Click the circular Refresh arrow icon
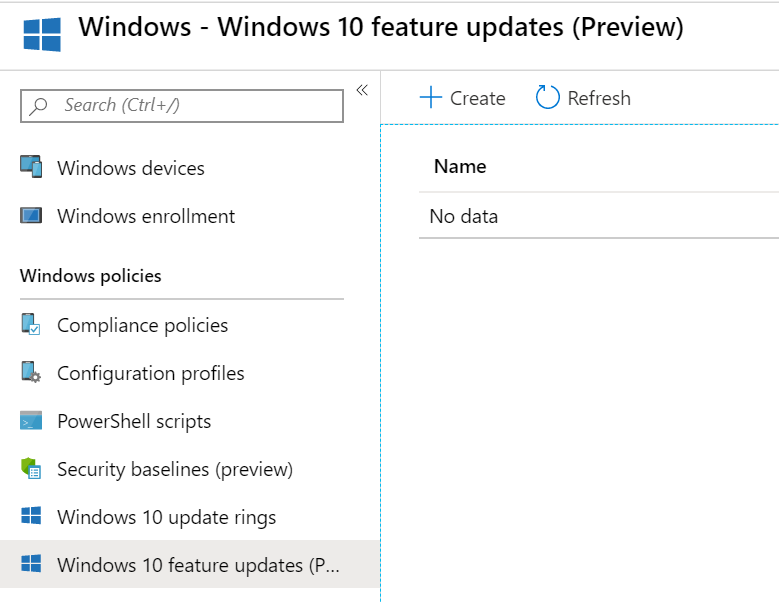779x602 pixels. pyautogui.click(x=547, y=98)
